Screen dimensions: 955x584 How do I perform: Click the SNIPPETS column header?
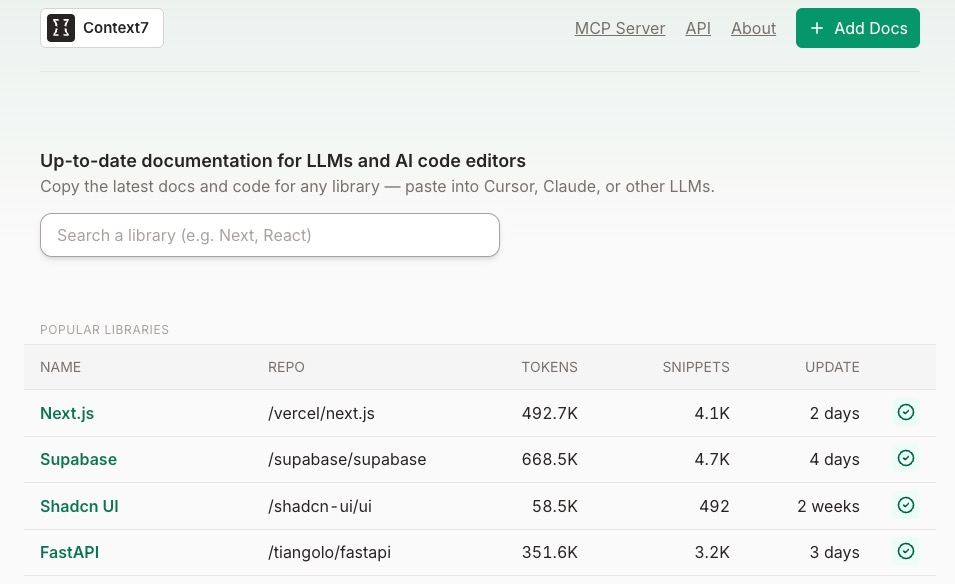point(696,367)
